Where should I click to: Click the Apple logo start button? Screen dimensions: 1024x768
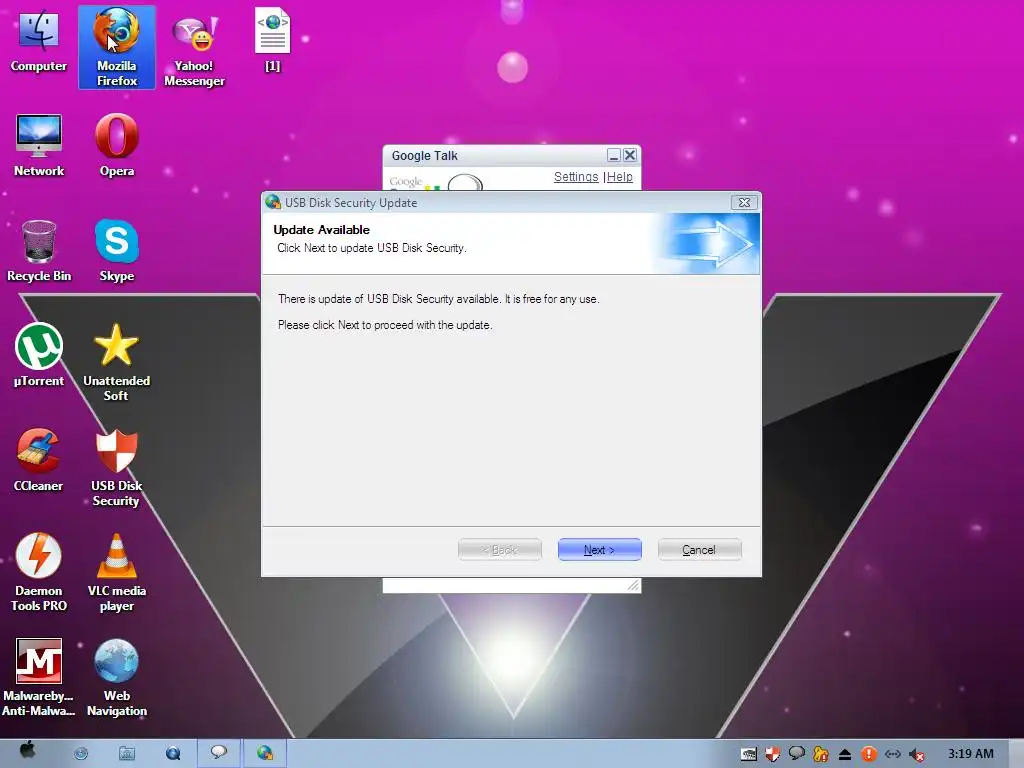click(27, 750)
